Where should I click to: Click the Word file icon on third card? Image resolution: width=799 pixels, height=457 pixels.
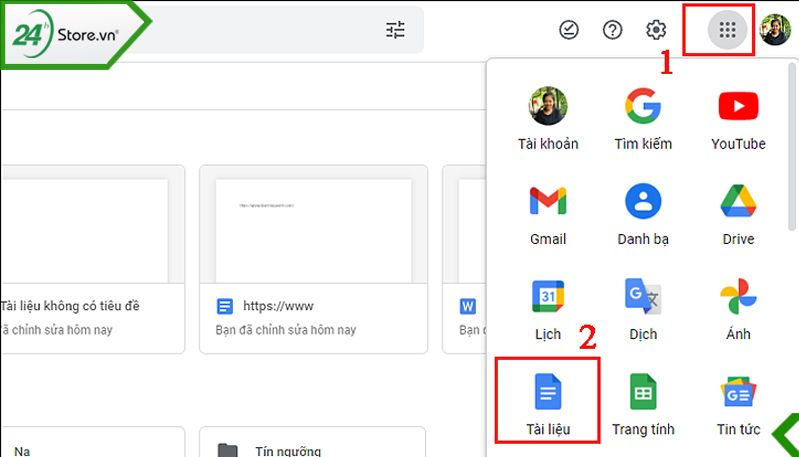point(468,306)
